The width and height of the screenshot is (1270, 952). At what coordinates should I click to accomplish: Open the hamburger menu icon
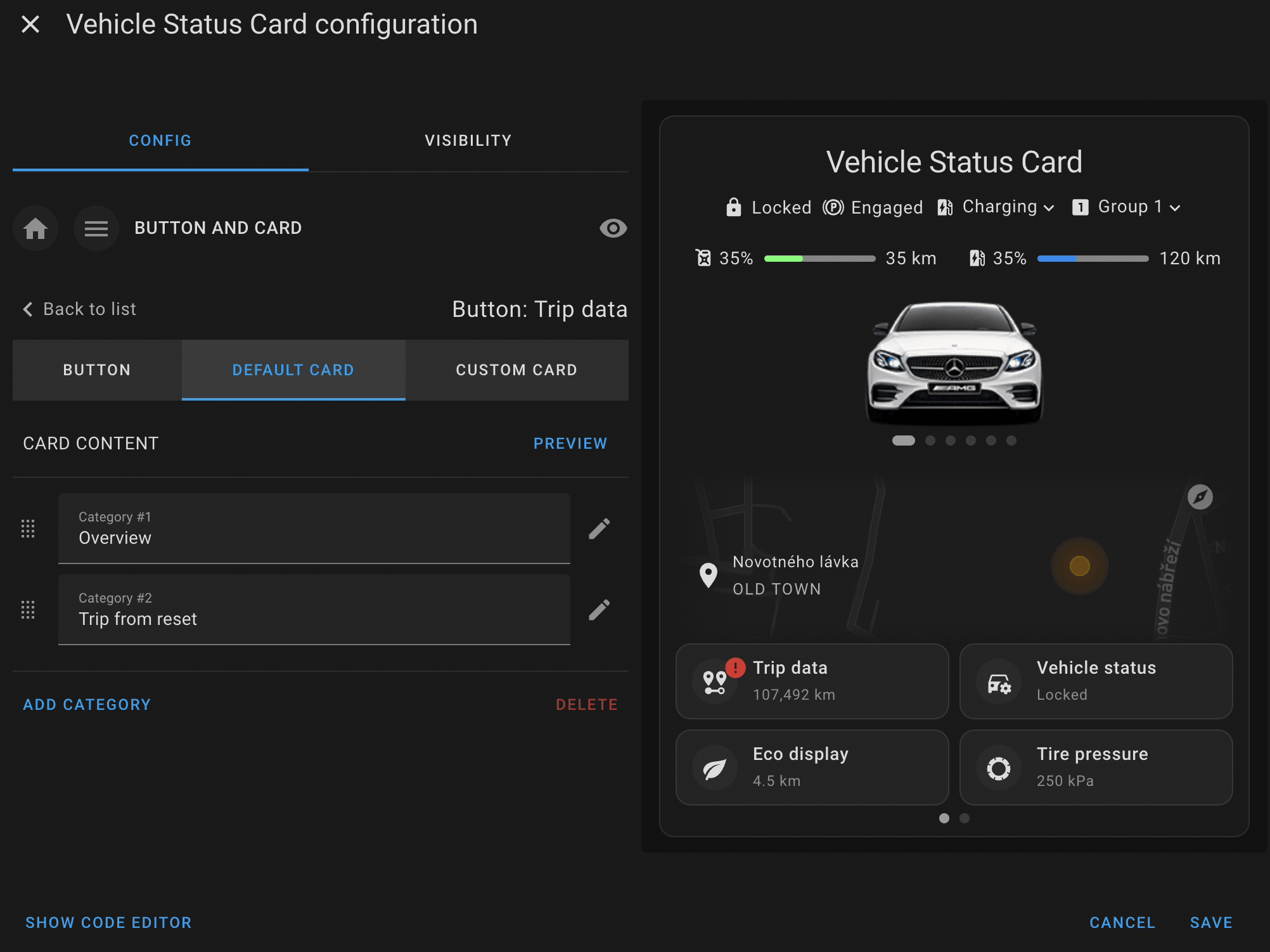[x=96, y=228]
